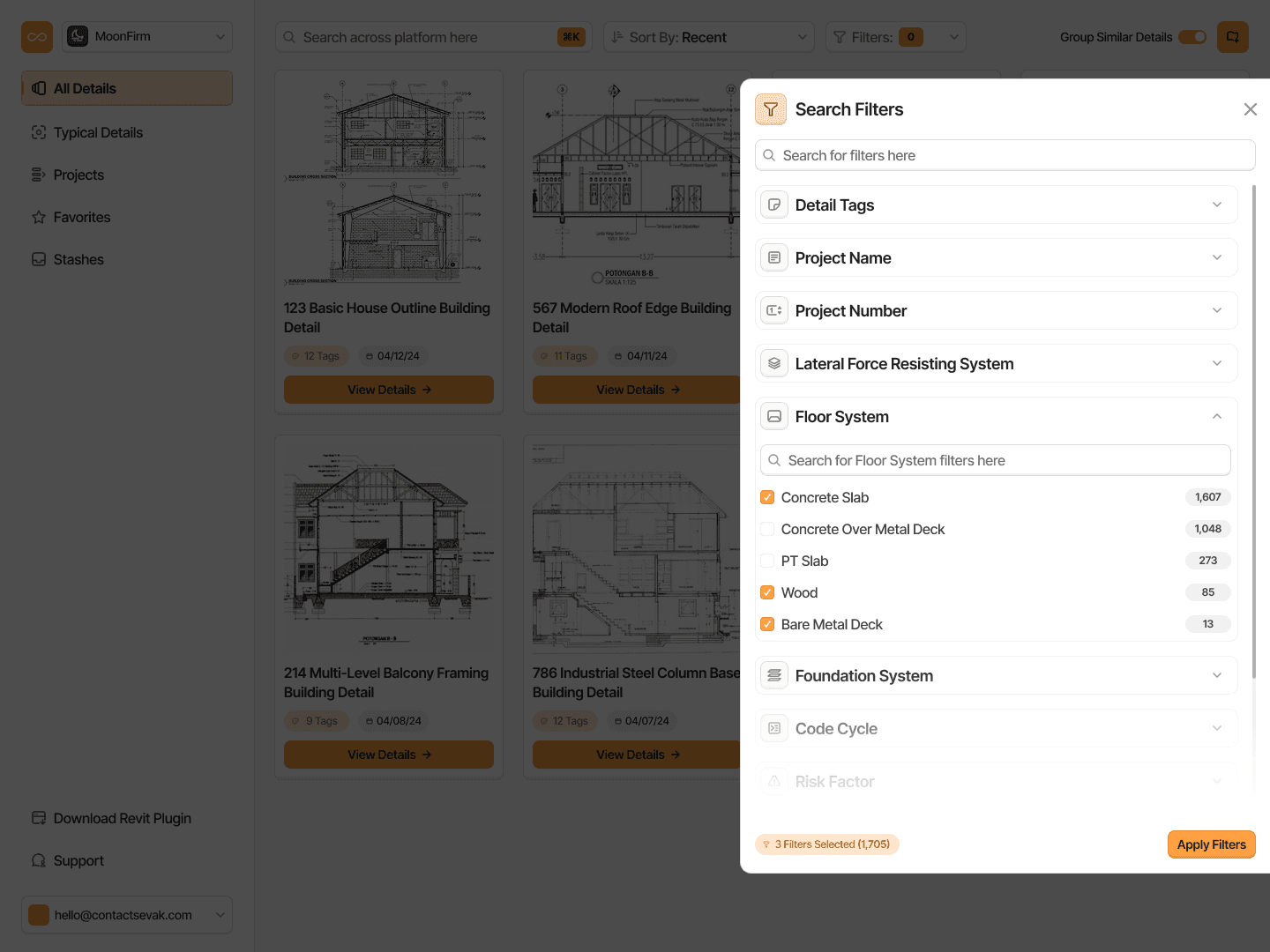This screenshot has height=952, width=1270.
Task: Click the All Details sidebar icon
Action: click(39, 88)
